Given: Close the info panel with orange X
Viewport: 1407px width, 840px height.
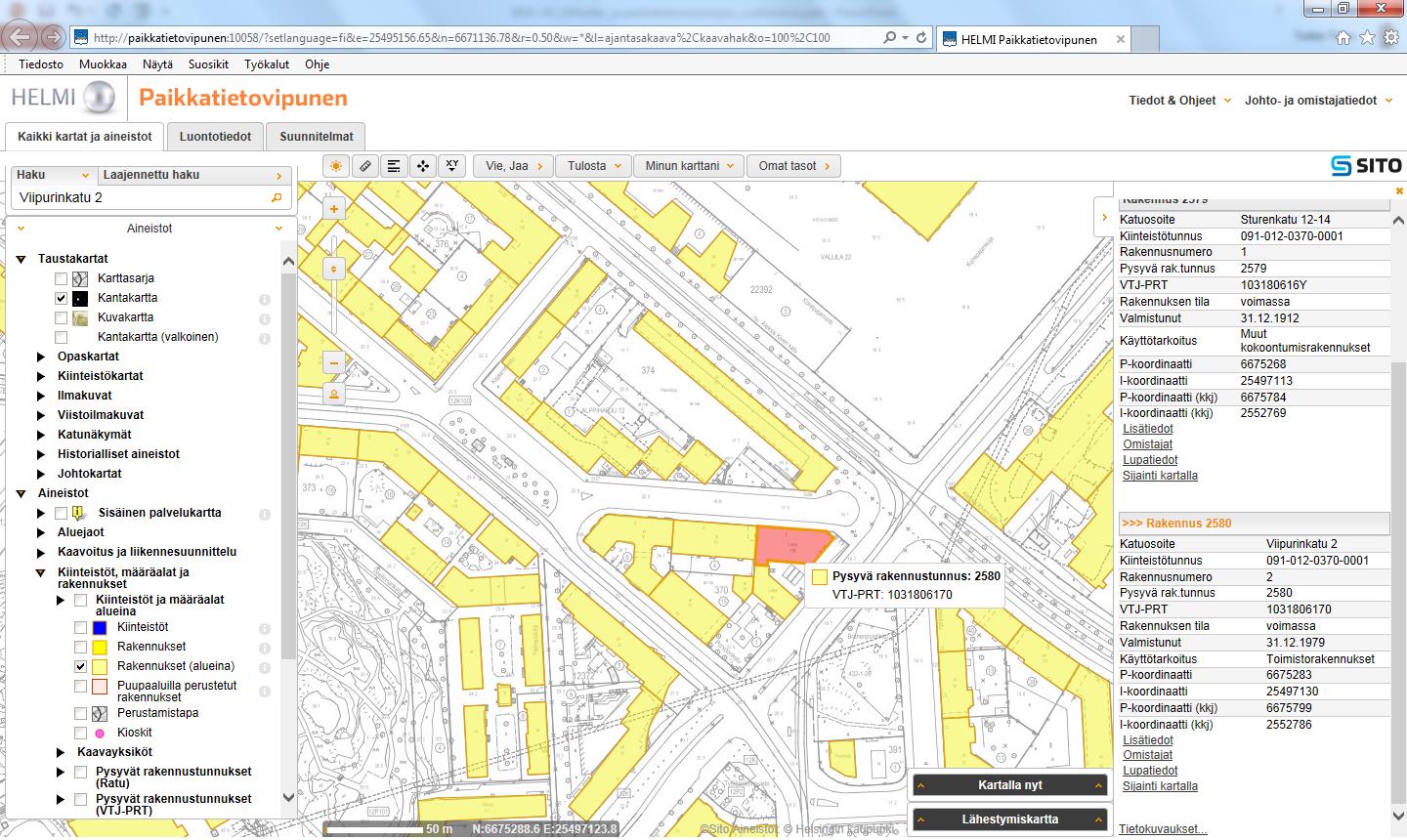Looking at the screenshot, I should [1399, 190].
